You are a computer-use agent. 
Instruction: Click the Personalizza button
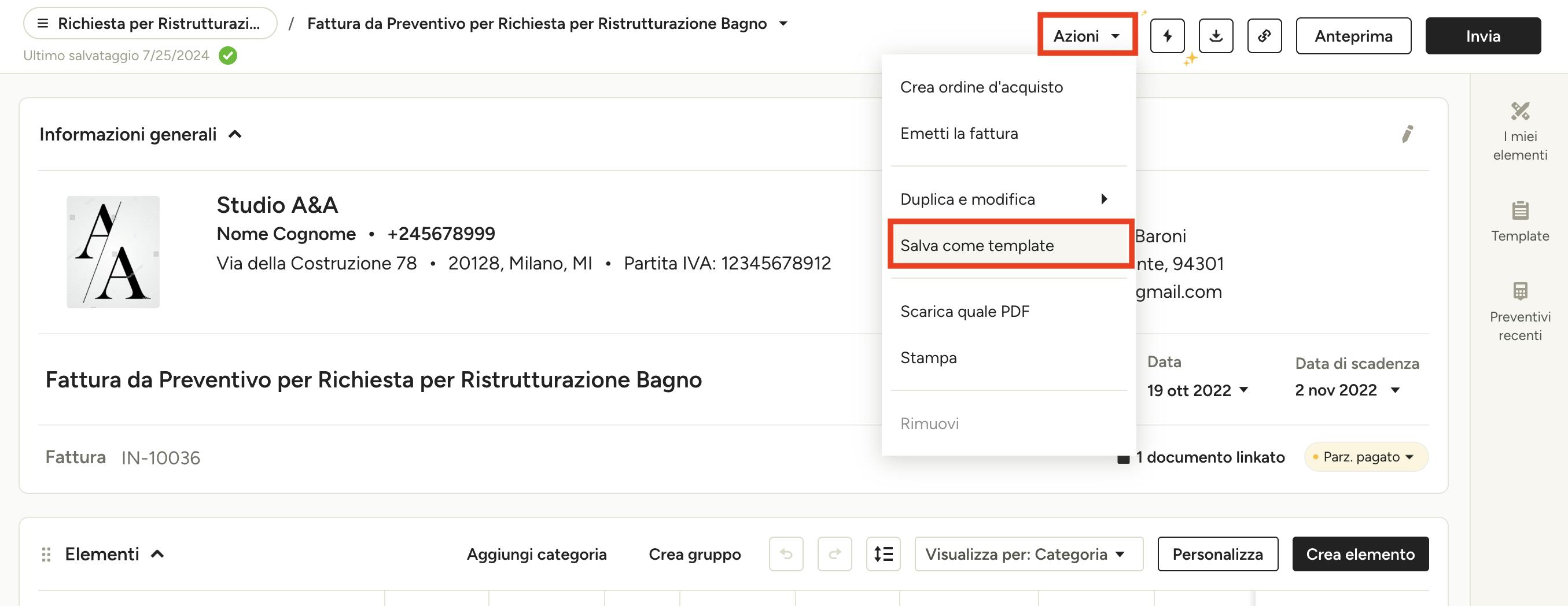(1217, 554)
